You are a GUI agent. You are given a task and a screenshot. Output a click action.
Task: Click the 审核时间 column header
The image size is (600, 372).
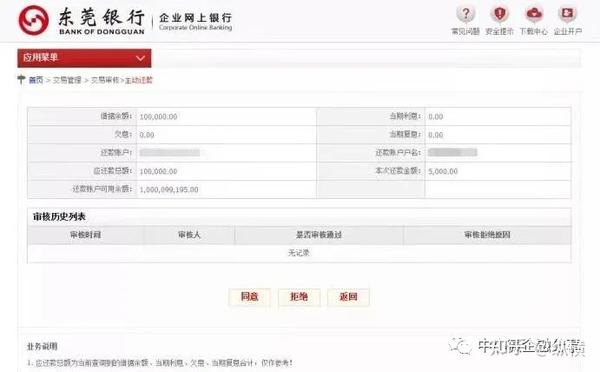[85, 235]
